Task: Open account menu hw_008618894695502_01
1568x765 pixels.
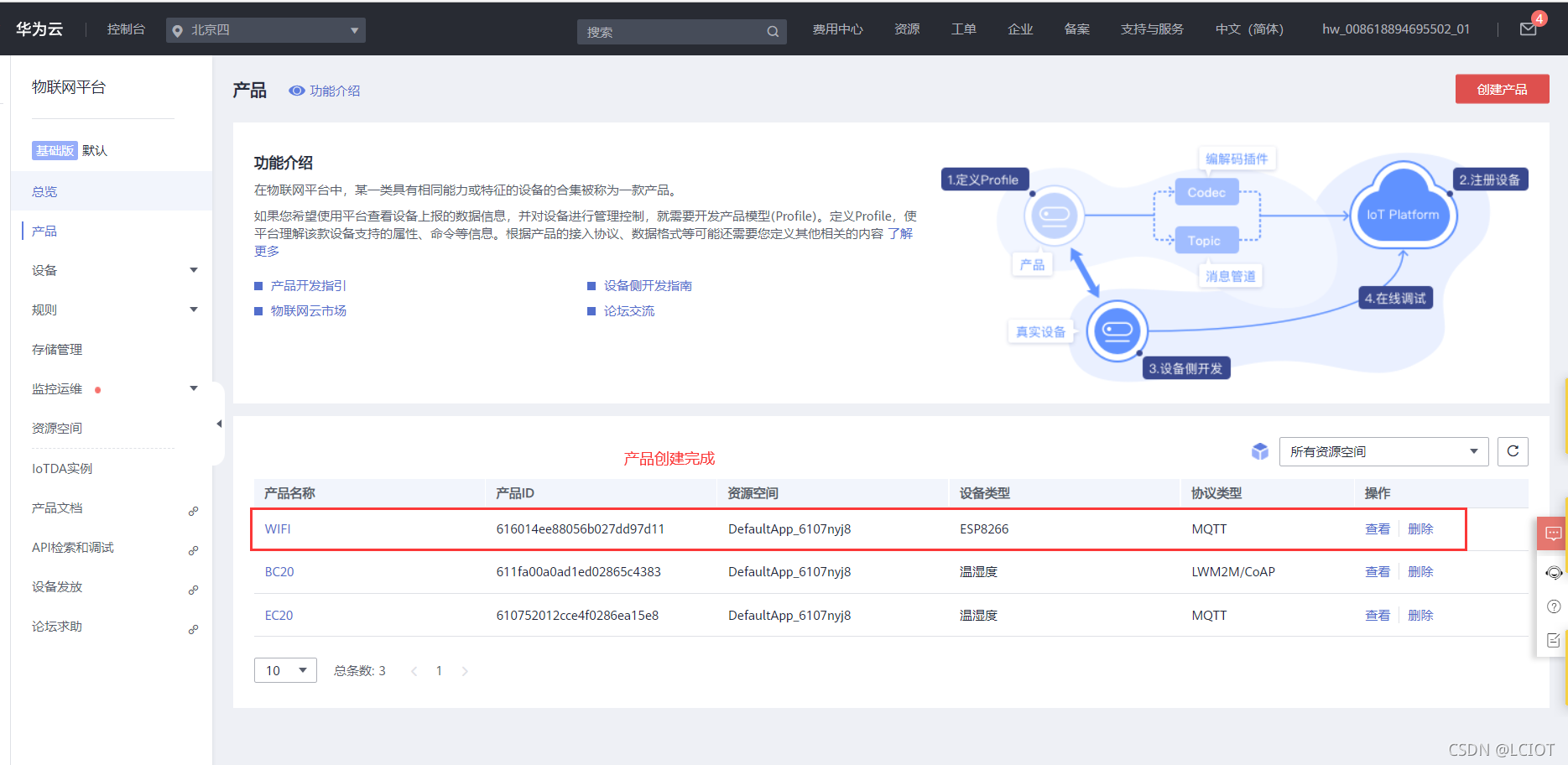Action: 1396,29
